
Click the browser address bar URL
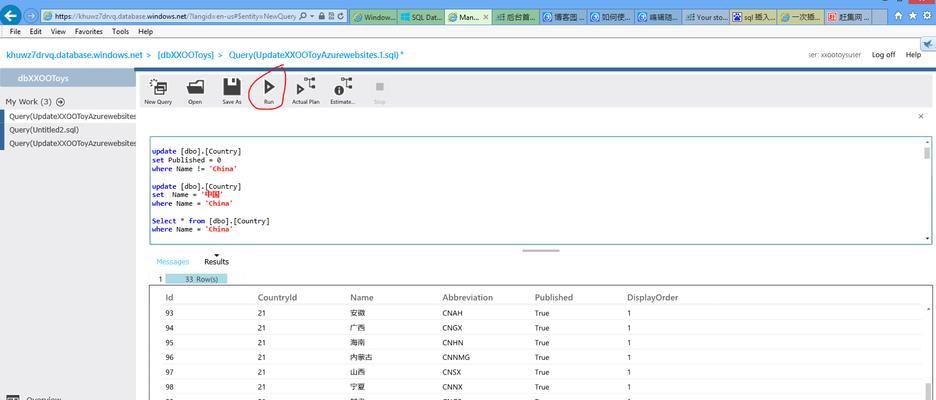click(177, 16)
